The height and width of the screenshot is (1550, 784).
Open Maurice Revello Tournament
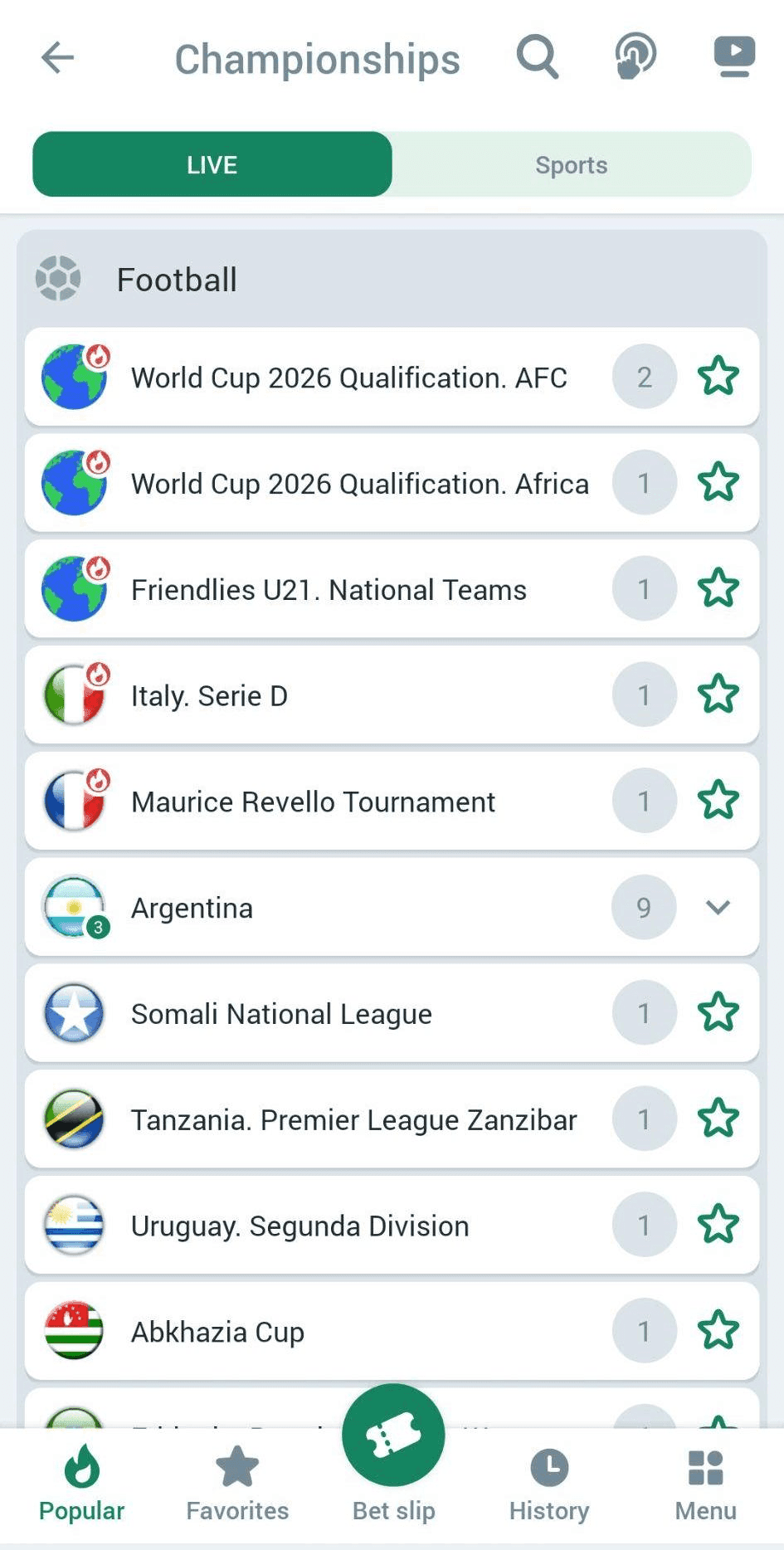(314, 802)
